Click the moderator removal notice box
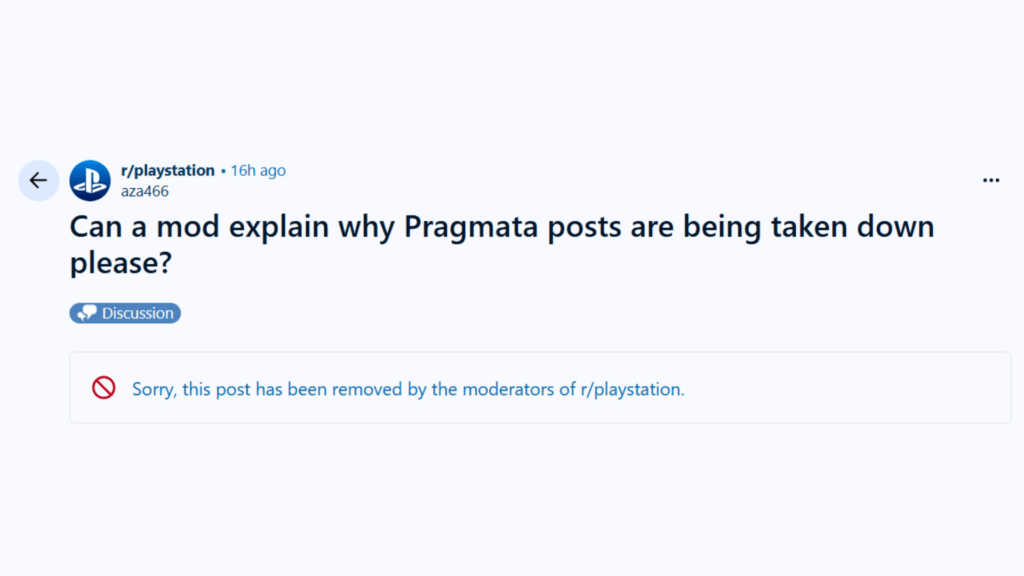Image resolution: width=1024 pixels, height=576 pixels. pos(540,388)
